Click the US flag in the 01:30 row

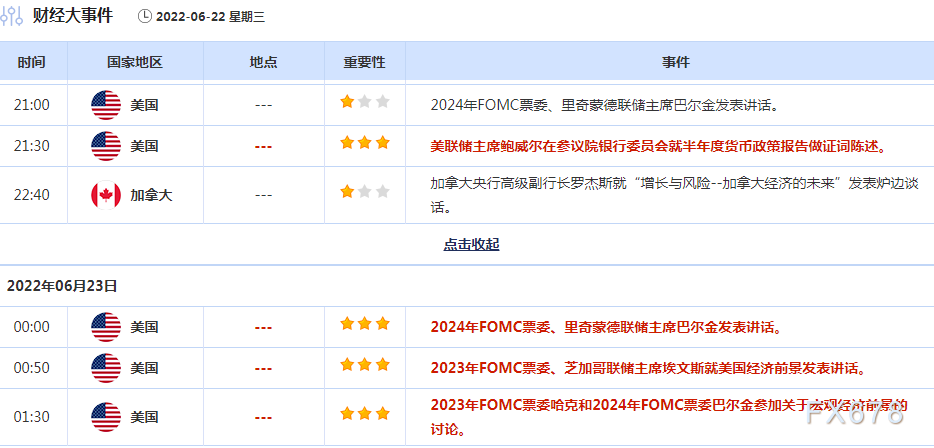point(105,417)
